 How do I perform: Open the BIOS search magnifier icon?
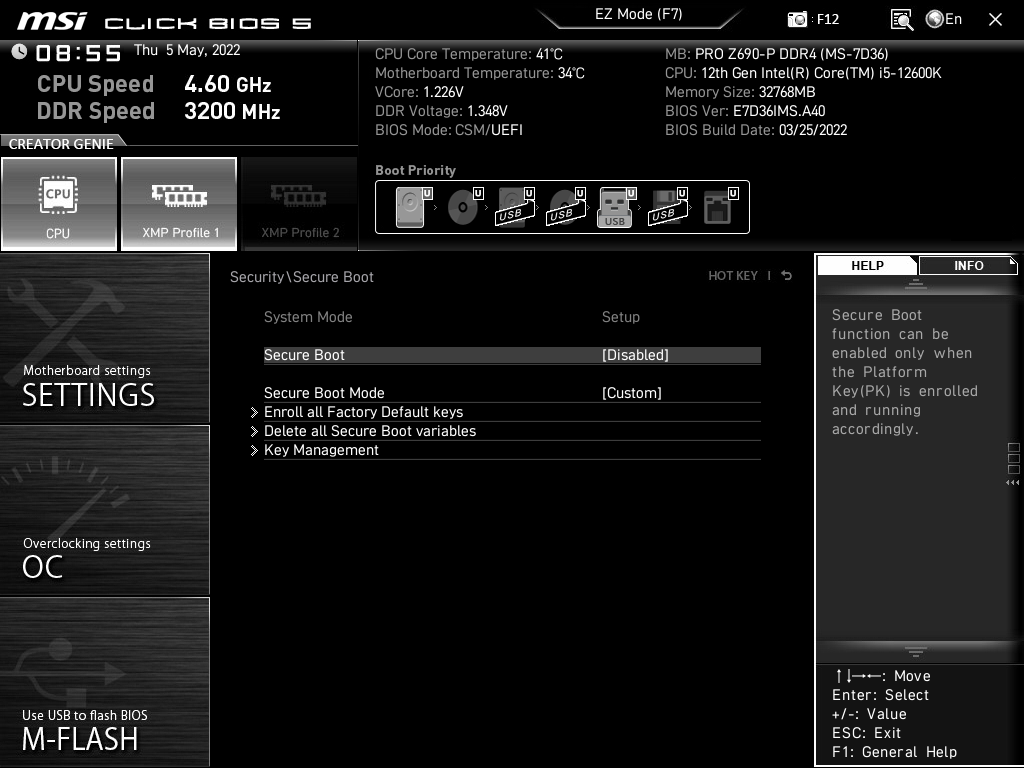[x=901, y=20]
